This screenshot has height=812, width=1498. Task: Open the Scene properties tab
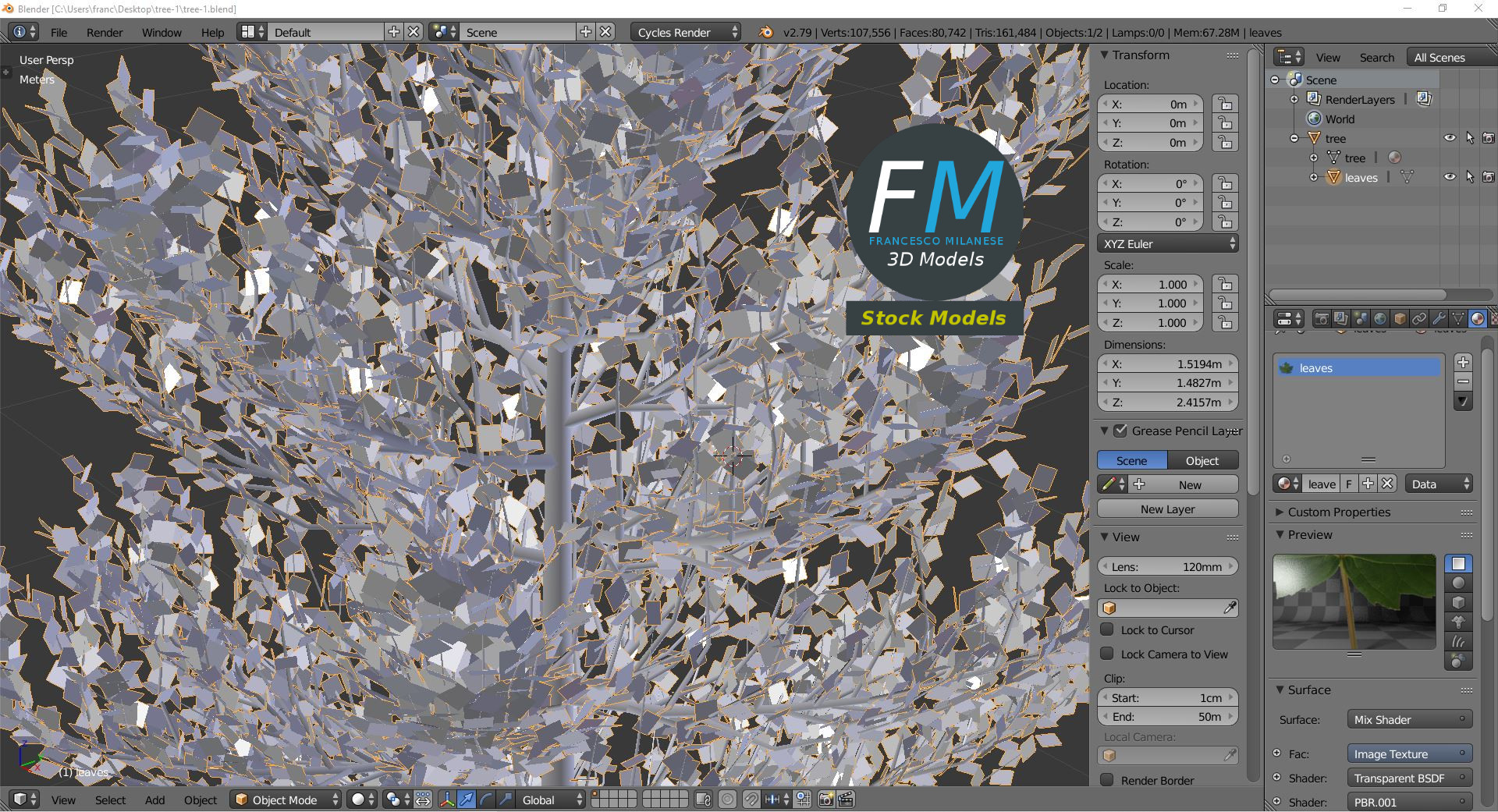1361,318
